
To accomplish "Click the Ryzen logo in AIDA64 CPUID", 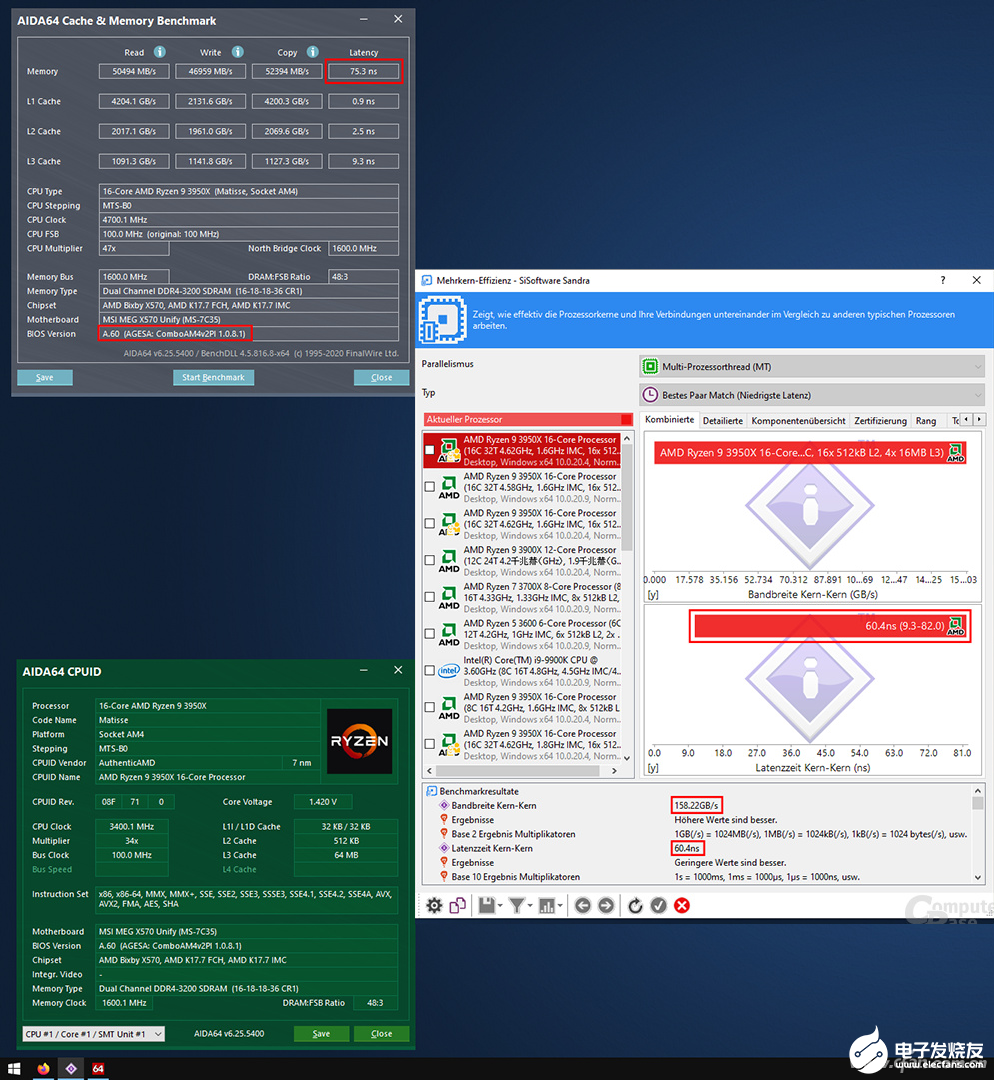I will click(x=360, y=741).
